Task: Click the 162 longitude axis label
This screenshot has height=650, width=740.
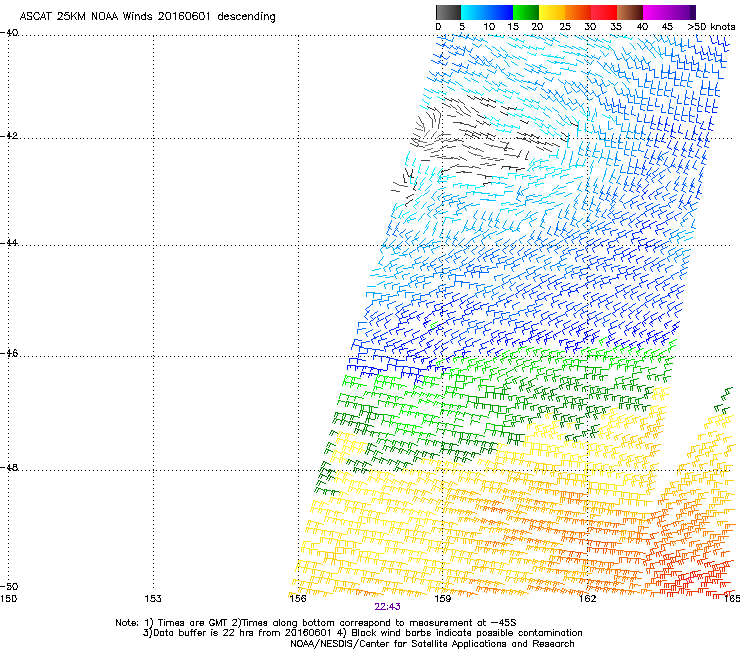Action: 587,599
